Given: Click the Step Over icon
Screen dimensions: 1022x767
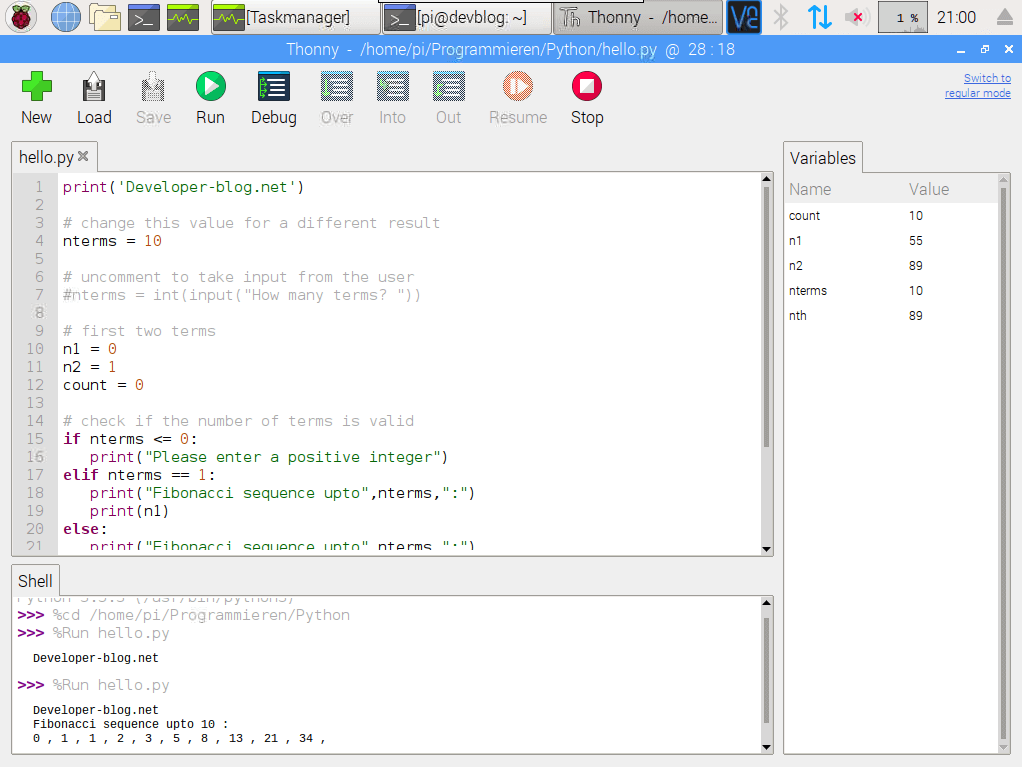Looking at the screenshot, I should tap(337, 88).
